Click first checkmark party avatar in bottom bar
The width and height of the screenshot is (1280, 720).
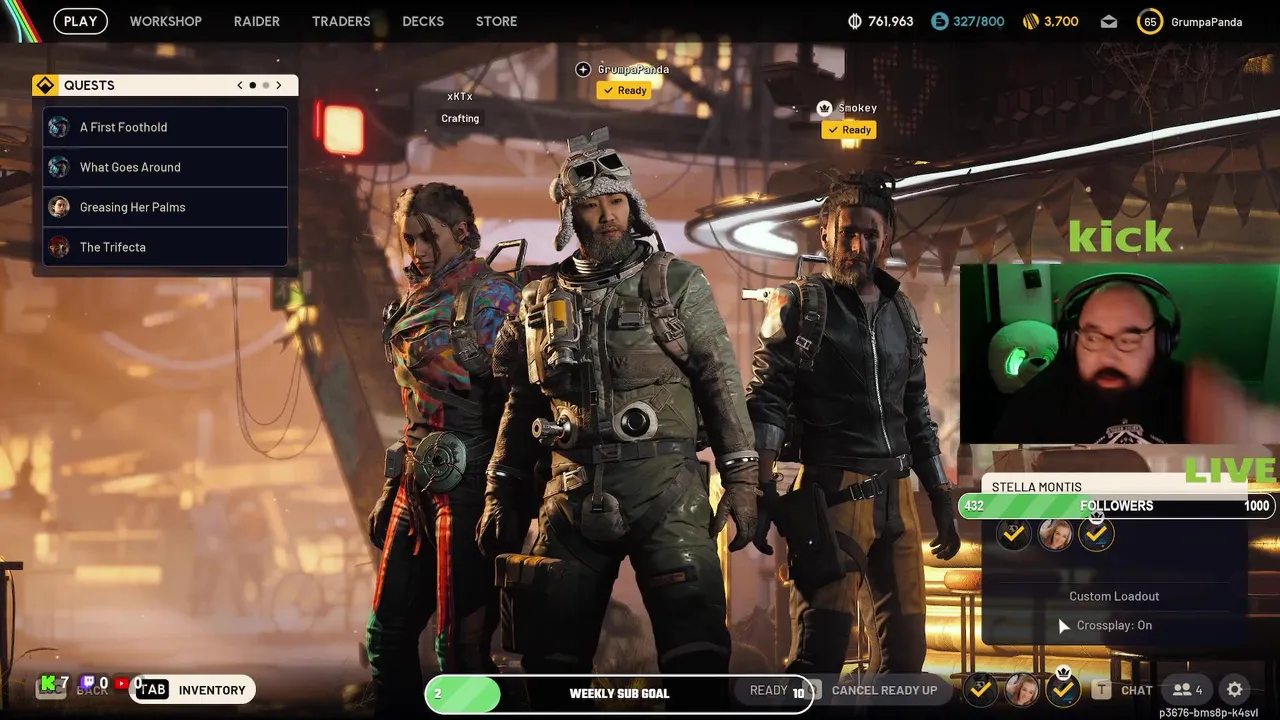[981, 689]
